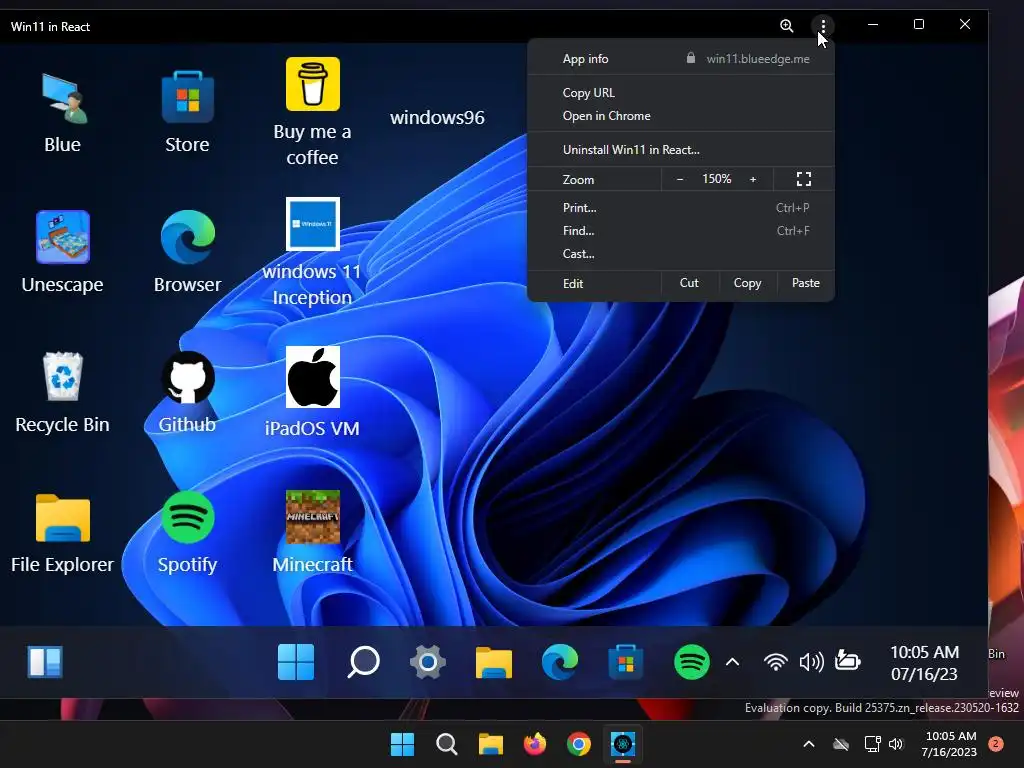Image resolution: width=1024 pixels, height=768 pixels.
Task: Click the inner taskbar Wi-Fi icon
Action: pos(776,662)
